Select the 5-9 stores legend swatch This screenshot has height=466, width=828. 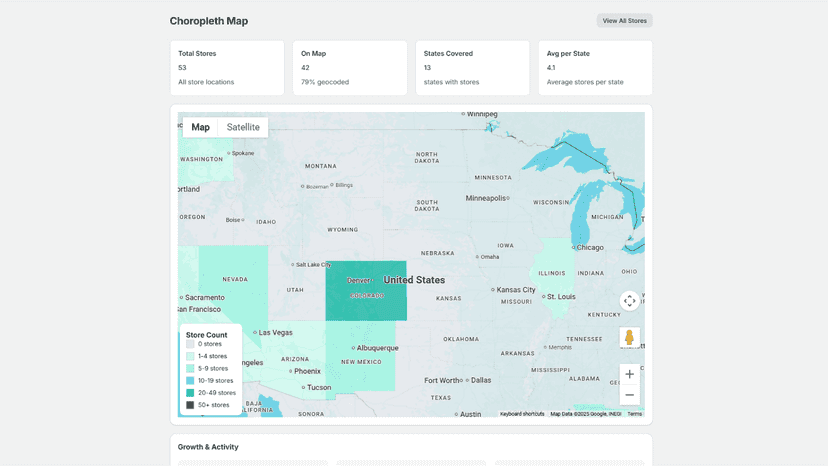[190, 368]
